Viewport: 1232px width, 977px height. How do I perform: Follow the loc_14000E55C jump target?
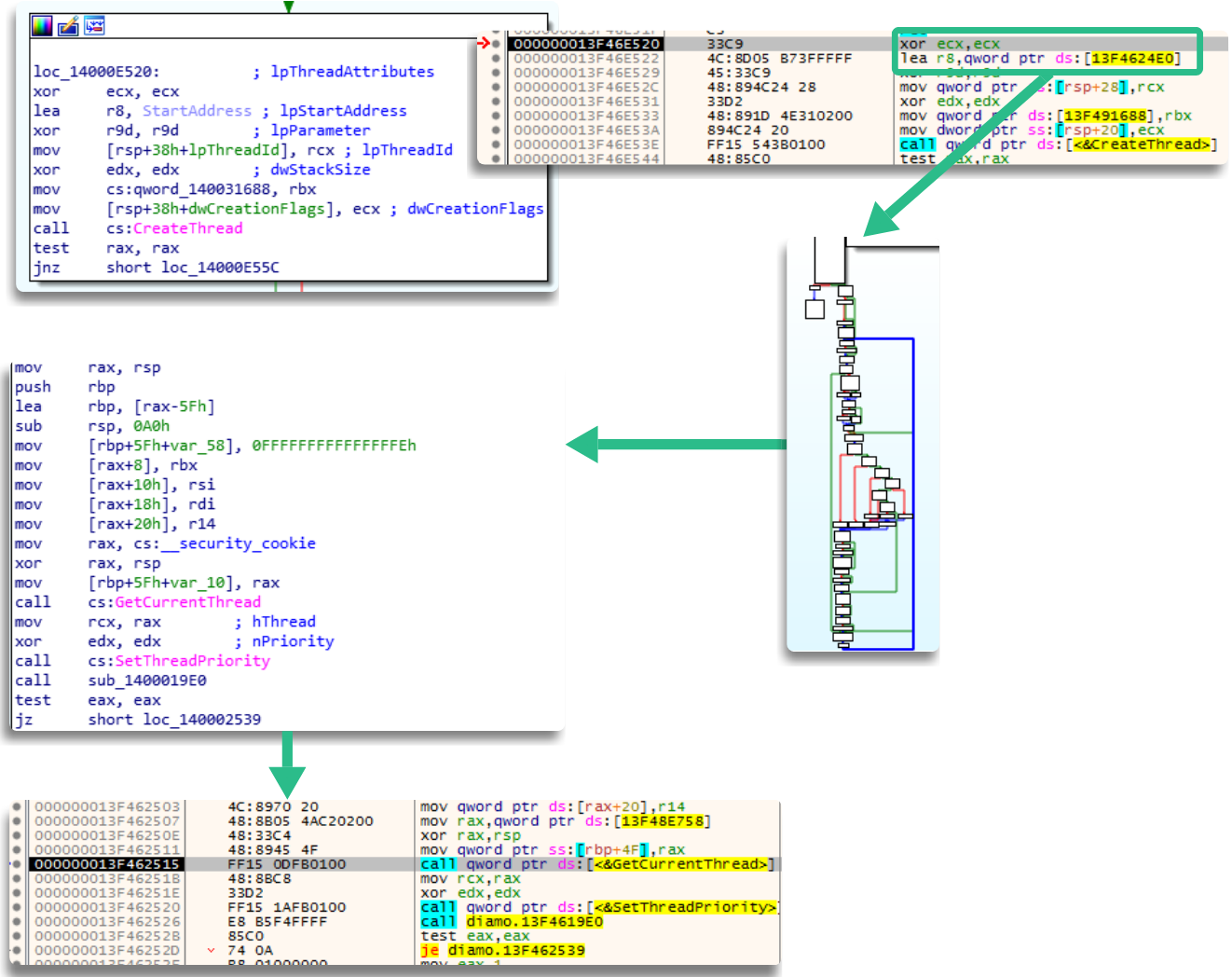[220, 268]
